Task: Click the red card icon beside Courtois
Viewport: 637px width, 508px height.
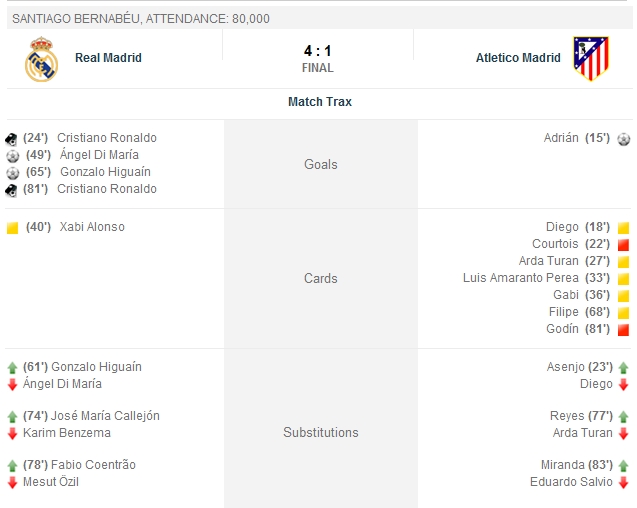Action: point(623,245)
